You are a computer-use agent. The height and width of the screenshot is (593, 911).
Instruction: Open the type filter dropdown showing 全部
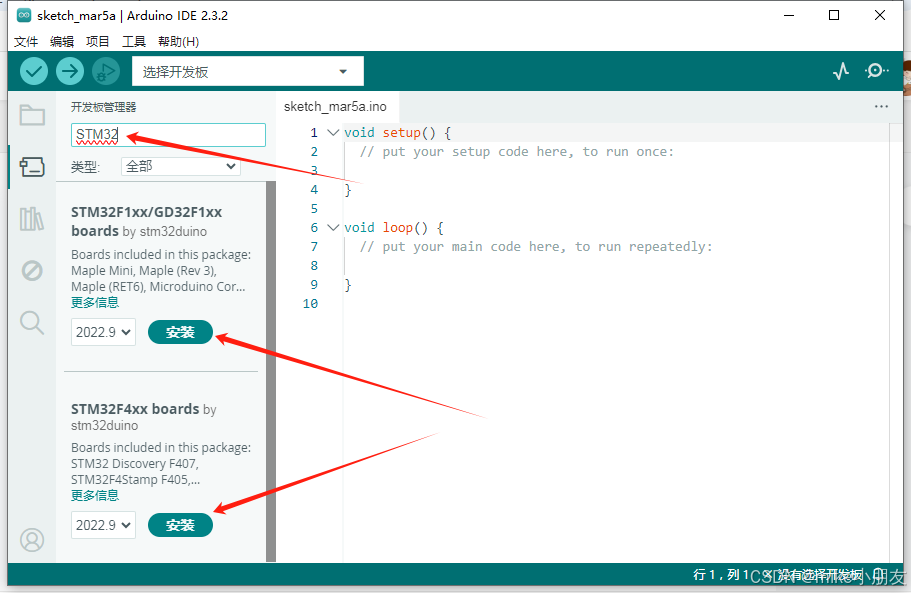pos(181,167)
